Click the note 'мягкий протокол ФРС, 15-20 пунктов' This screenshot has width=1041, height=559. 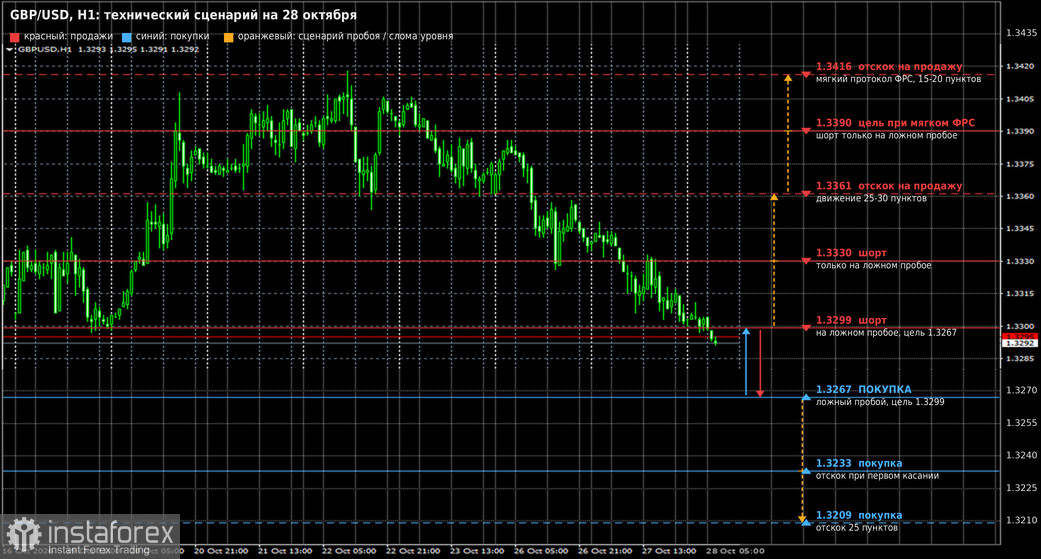click(898, 79)
